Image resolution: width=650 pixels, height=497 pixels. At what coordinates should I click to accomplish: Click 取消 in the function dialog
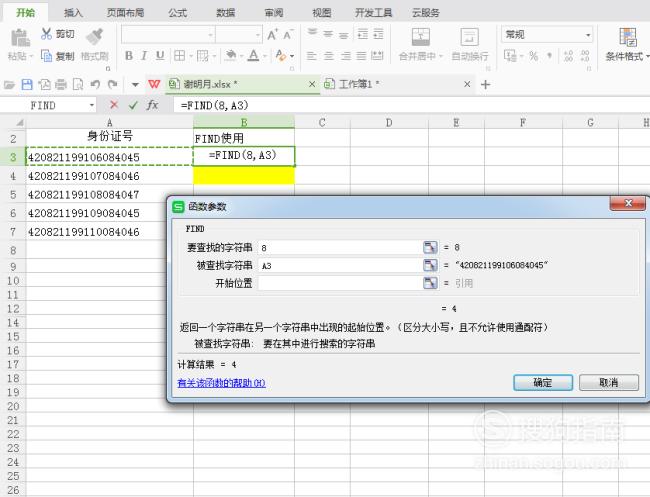coord(609,382)
